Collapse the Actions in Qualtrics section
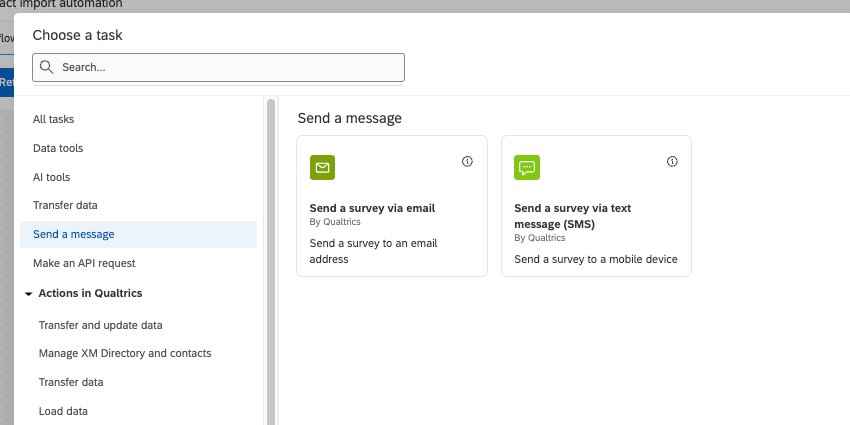 (29, 294)
